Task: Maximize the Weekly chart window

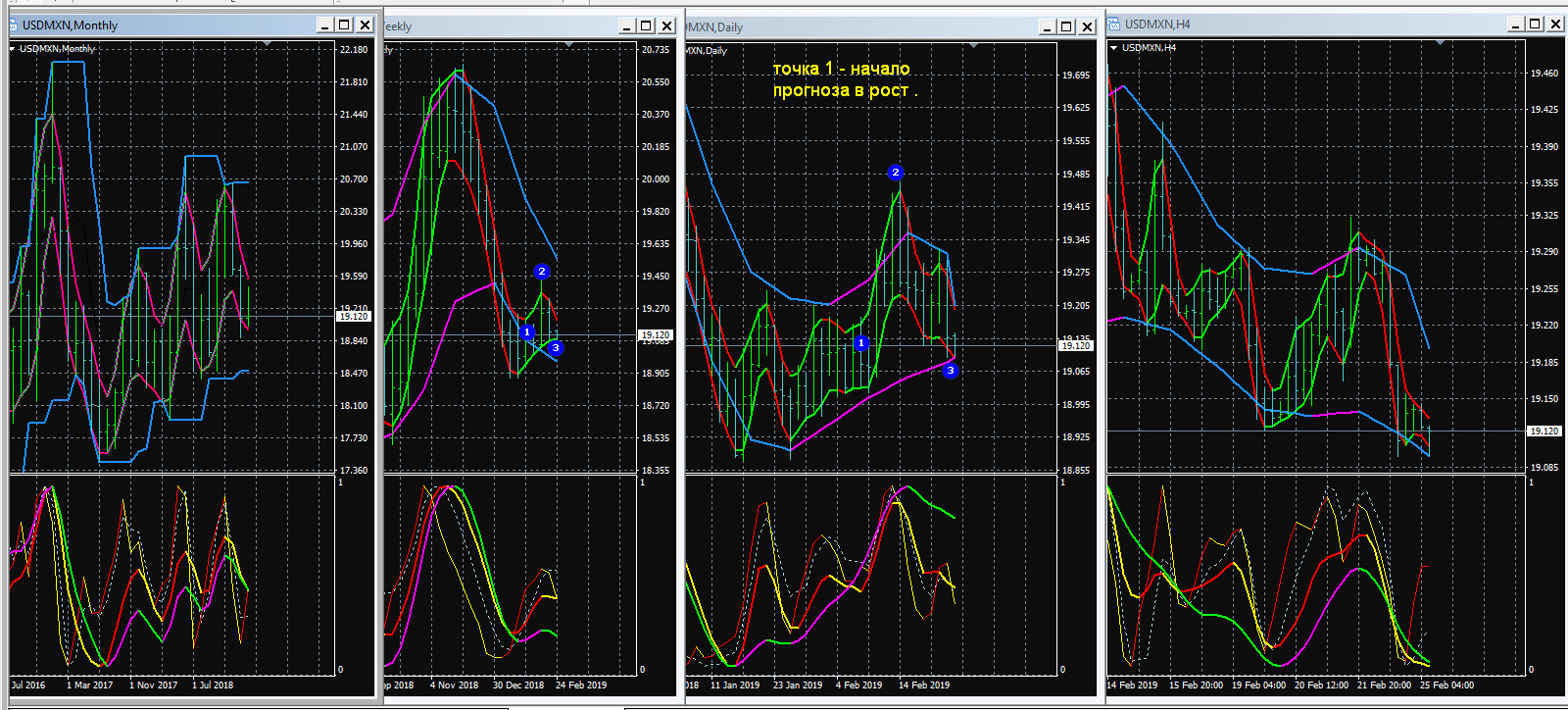Action: click(646, 26)
